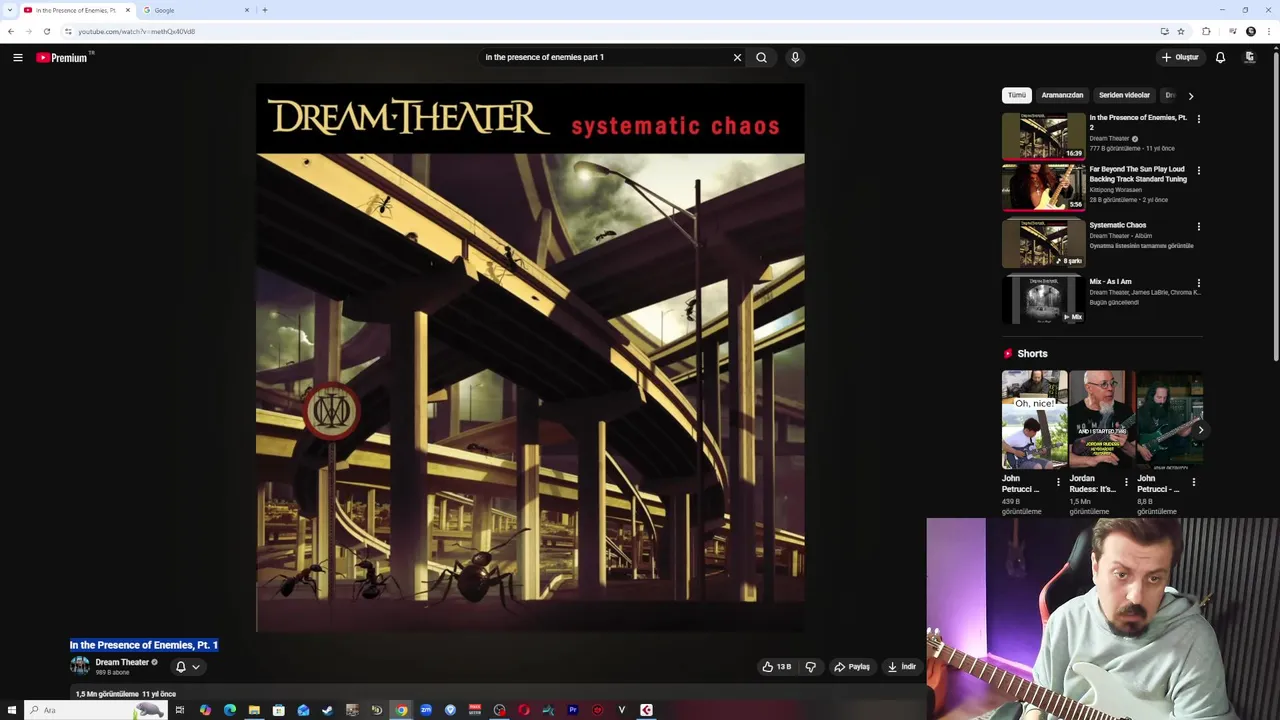The image size is (1280, 720).
Task: Open File Explorer from the taskbar
Action: pos(254,710)
